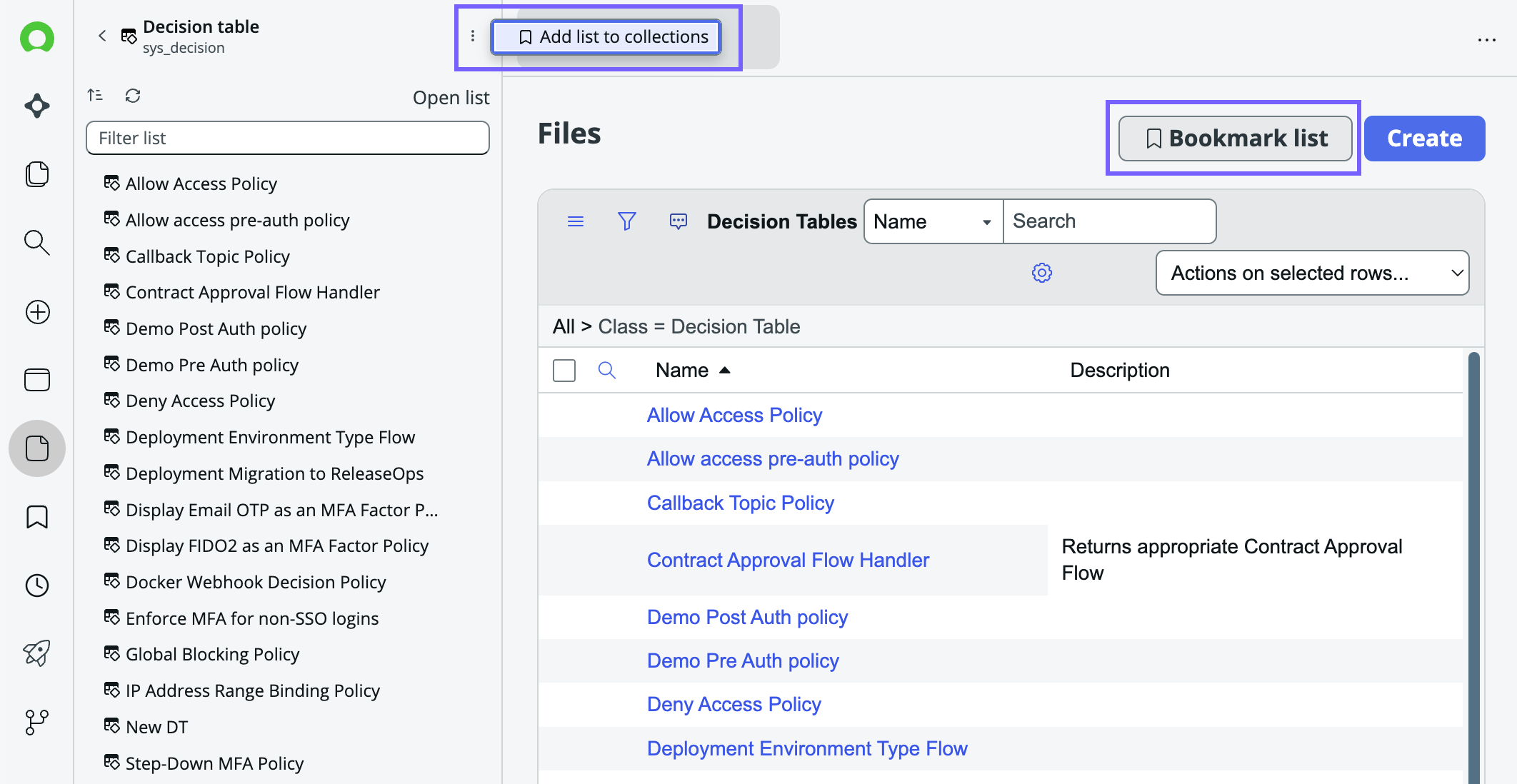Image resolution: width=1517 pixels, height=784 pixels.
Task: Click the Open list link
Action: tap(451, 97)
